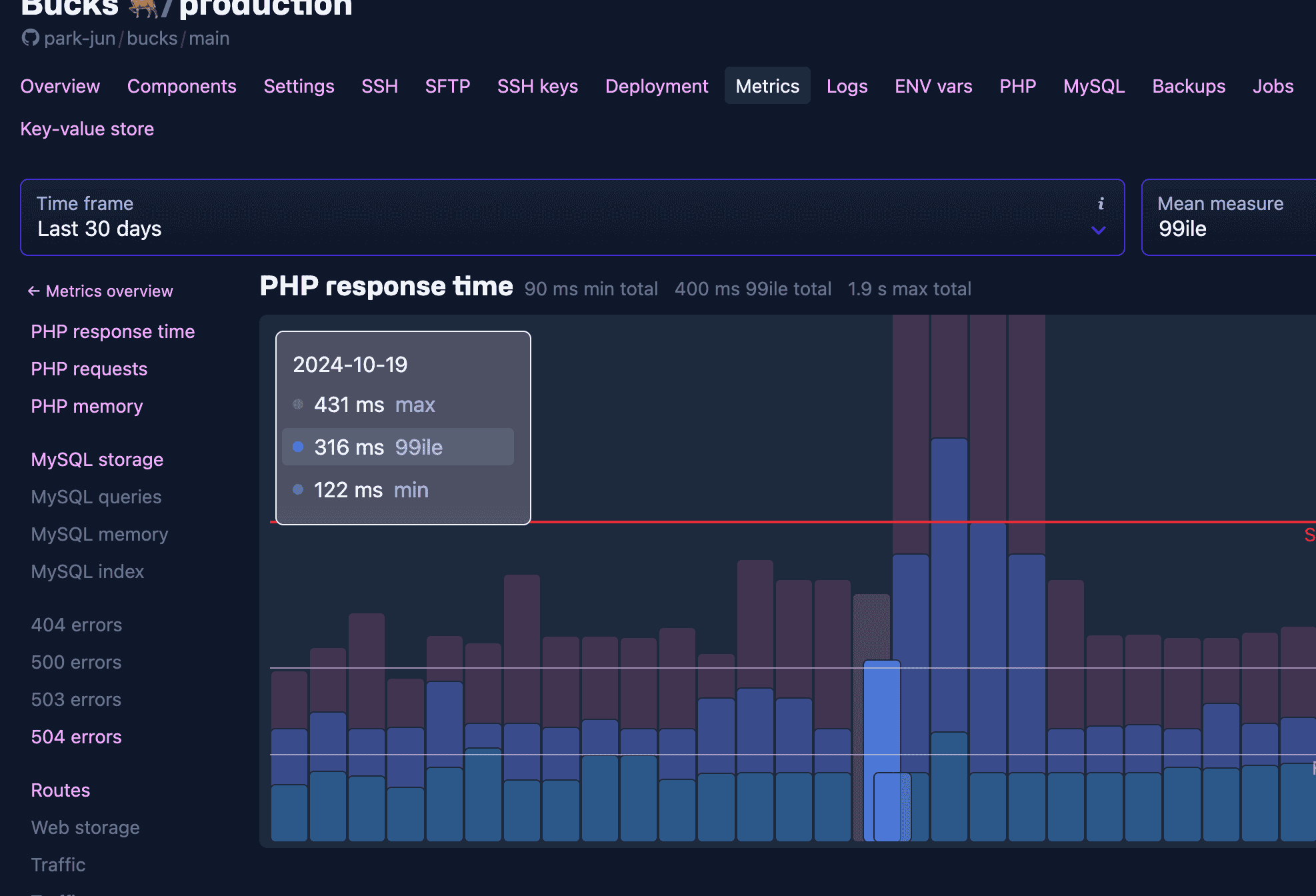Open MySQL storage metrics

pos(97,459)
